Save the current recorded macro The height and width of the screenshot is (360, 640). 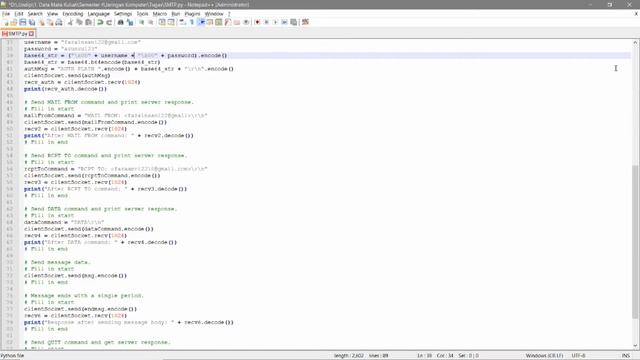[293, 22]
